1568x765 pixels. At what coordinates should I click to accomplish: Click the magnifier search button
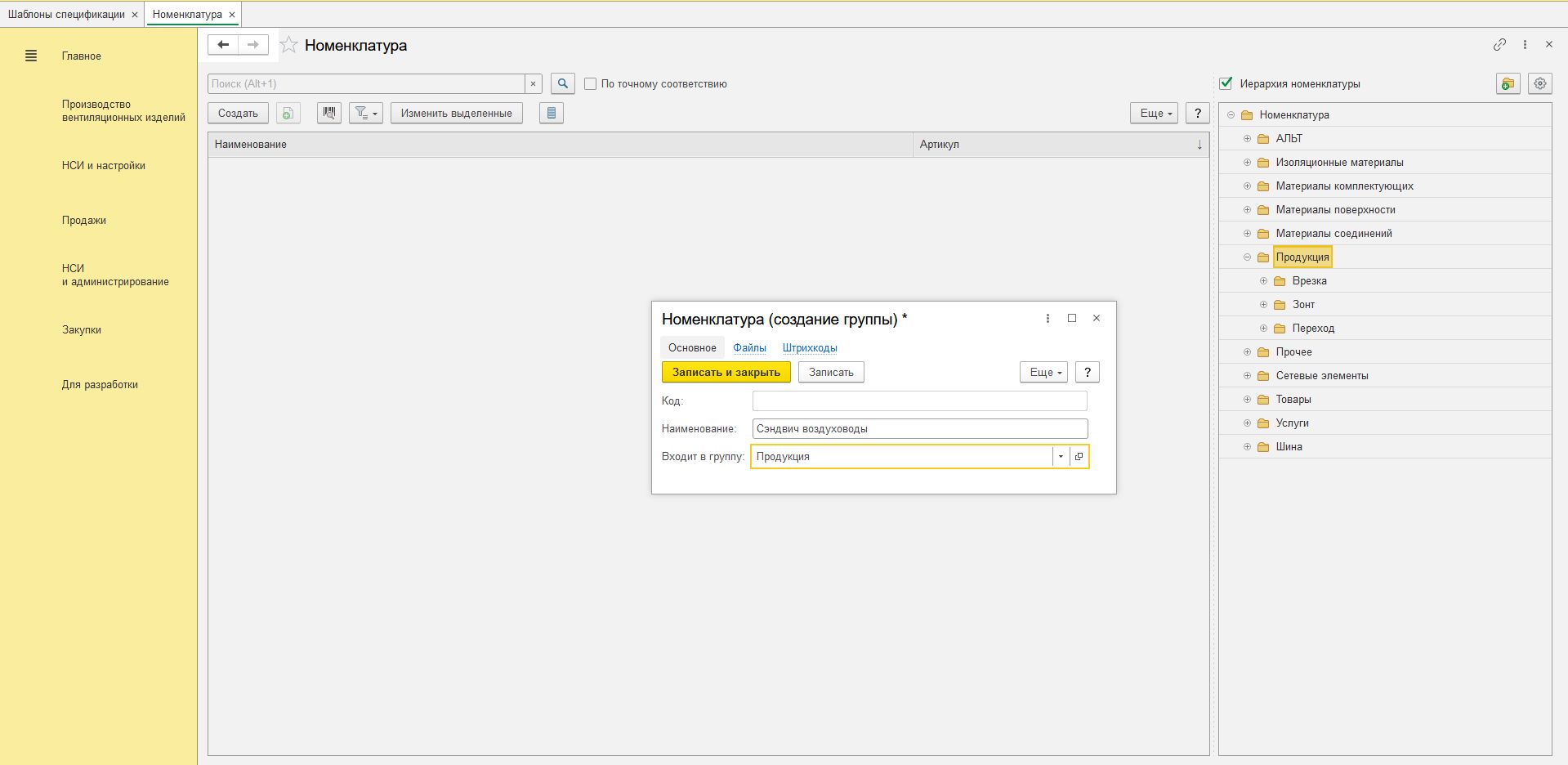point(562,83)
